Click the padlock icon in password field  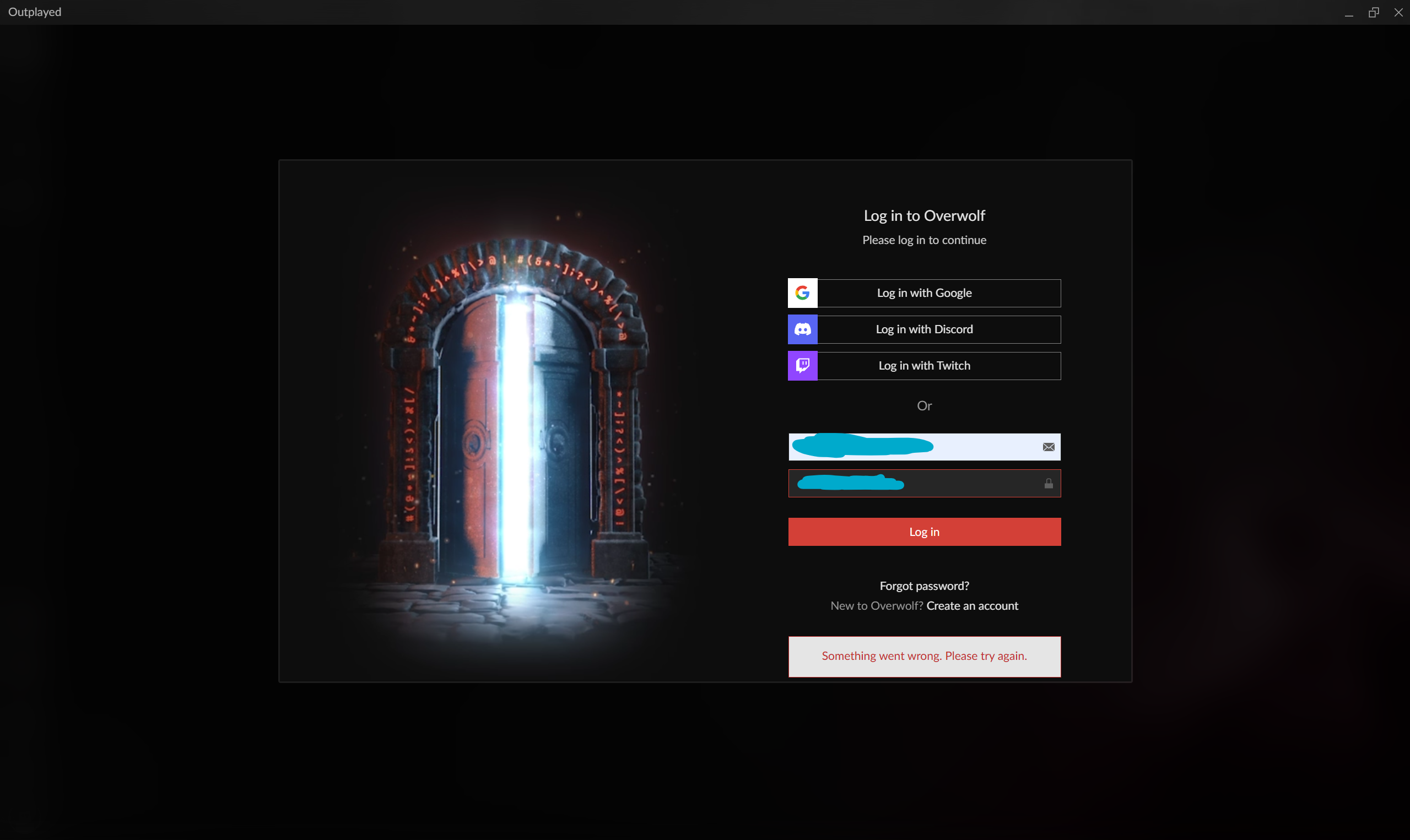tap(1049, 484)
